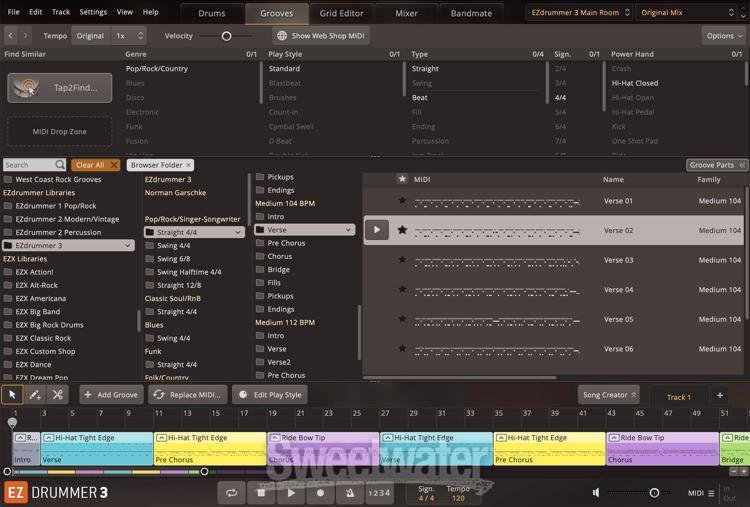Add a new track with plus
The width and height of the screenshot is (750, 507).
click(720, 395)
